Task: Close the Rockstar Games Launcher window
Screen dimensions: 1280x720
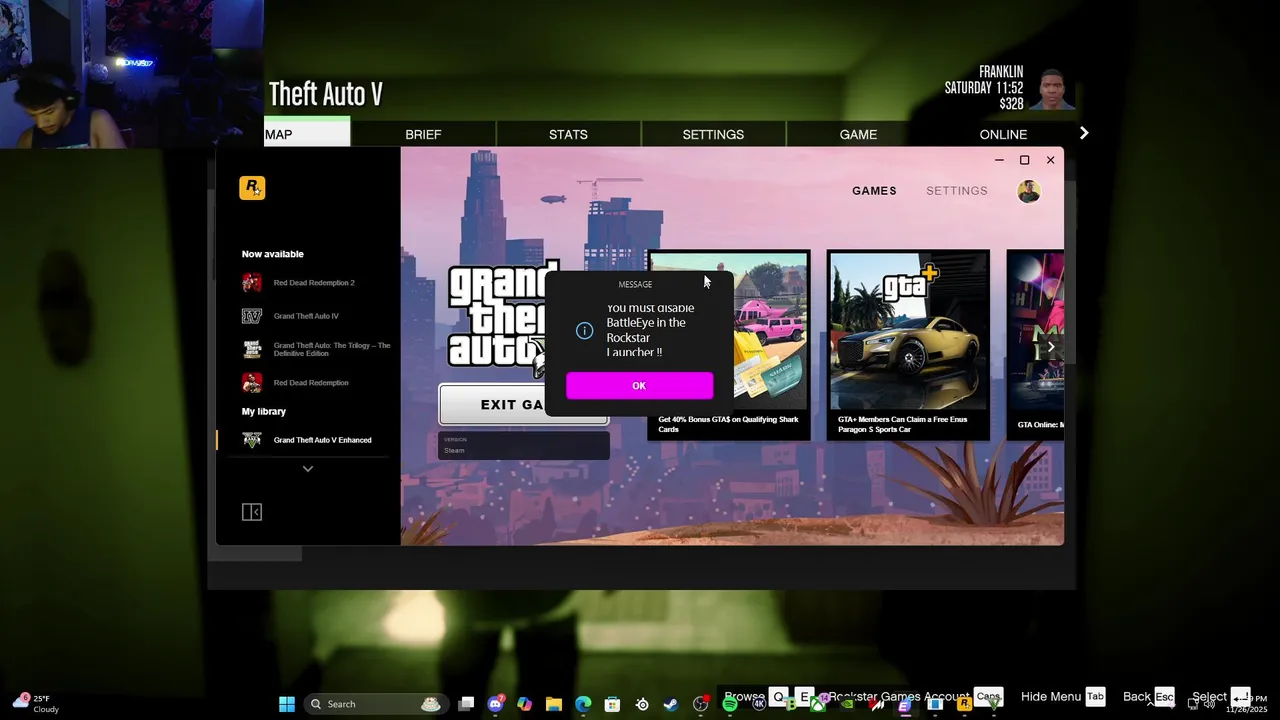Action: coord(1050,160)
